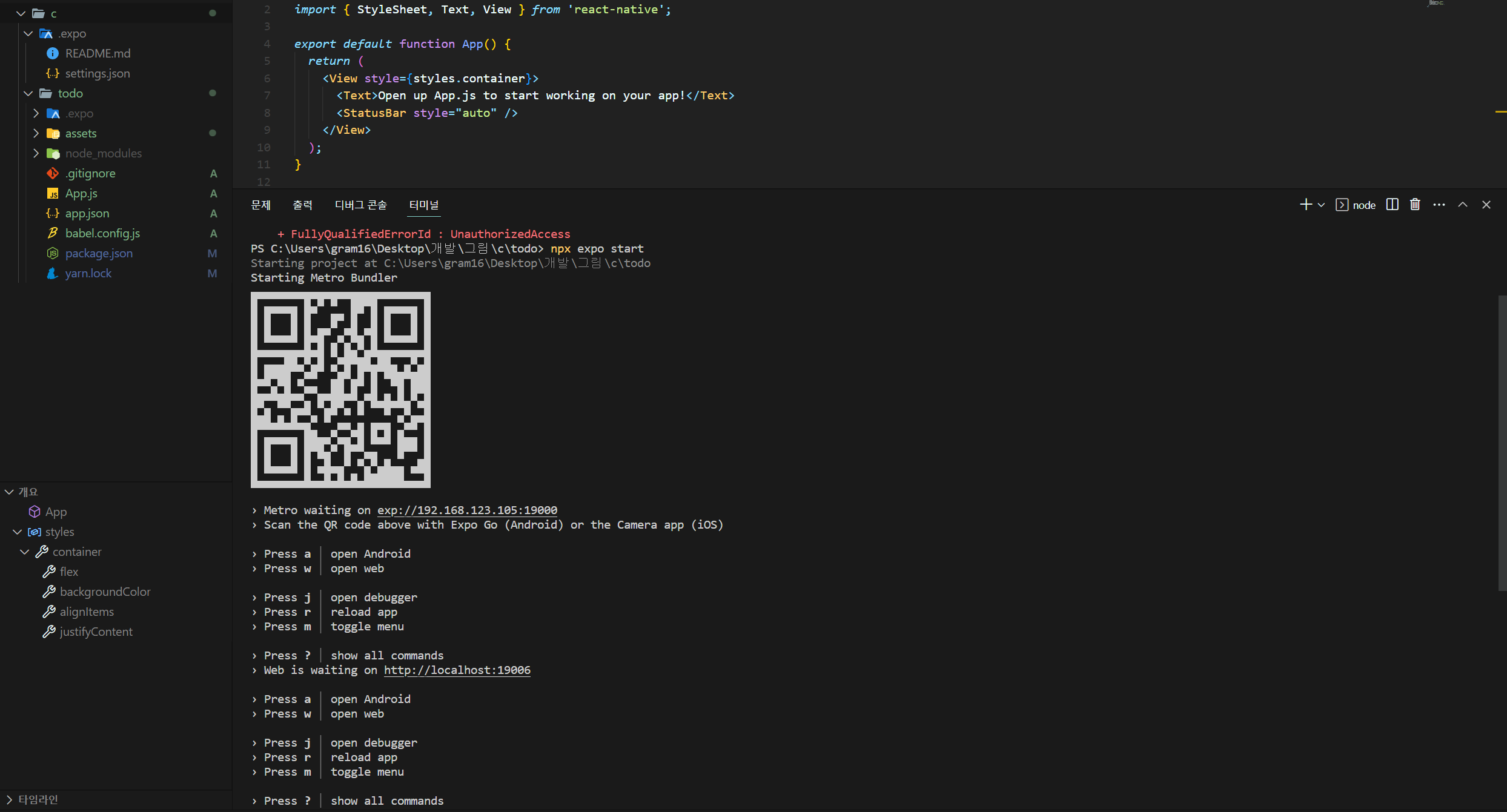Click the App function symbol icon
This screenshot has width=1507, height=812.
click(x=35, y=512)
